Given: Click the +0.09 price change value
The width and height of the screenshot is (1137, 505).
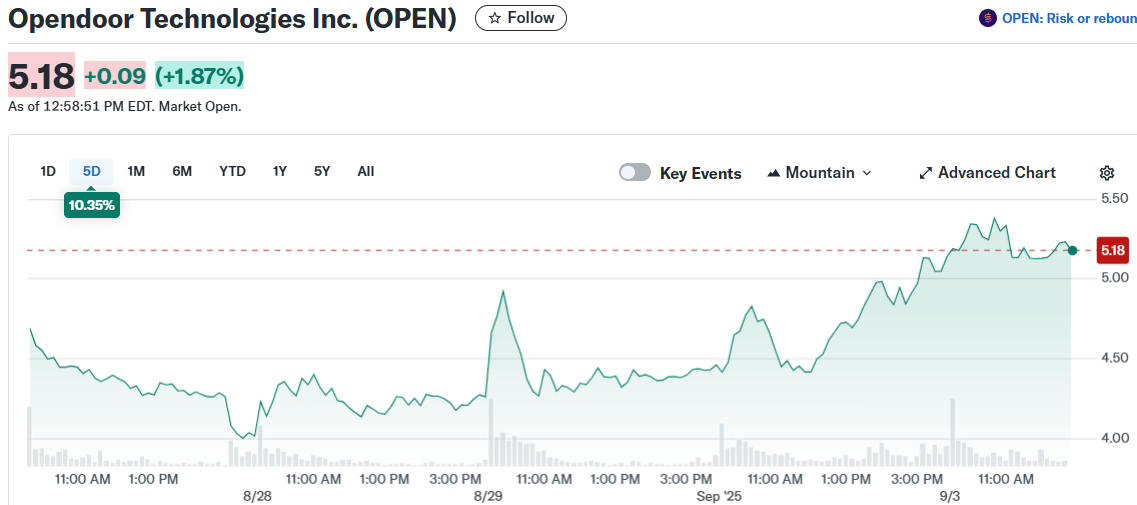Looking at the screenshot, I should tap(115, 75).
